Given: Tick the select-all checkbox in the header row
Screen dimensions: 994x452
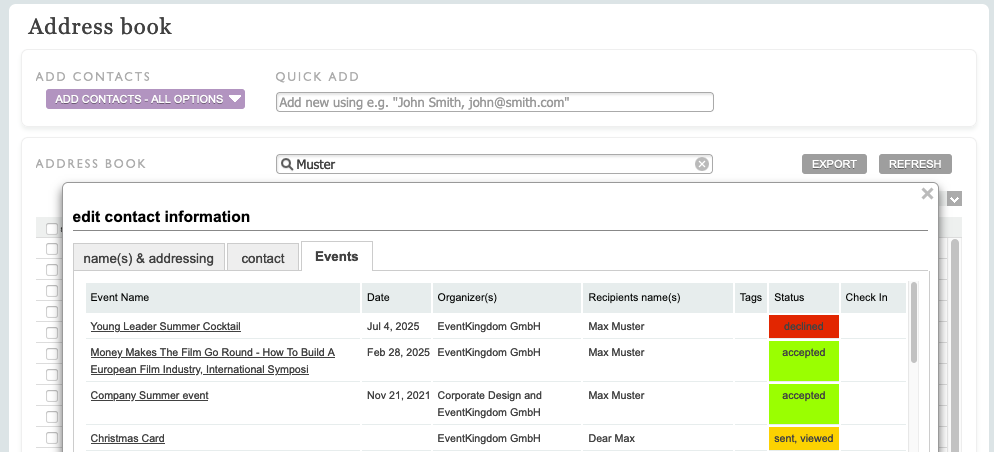Looking at the screenshot, I should 52,229.
